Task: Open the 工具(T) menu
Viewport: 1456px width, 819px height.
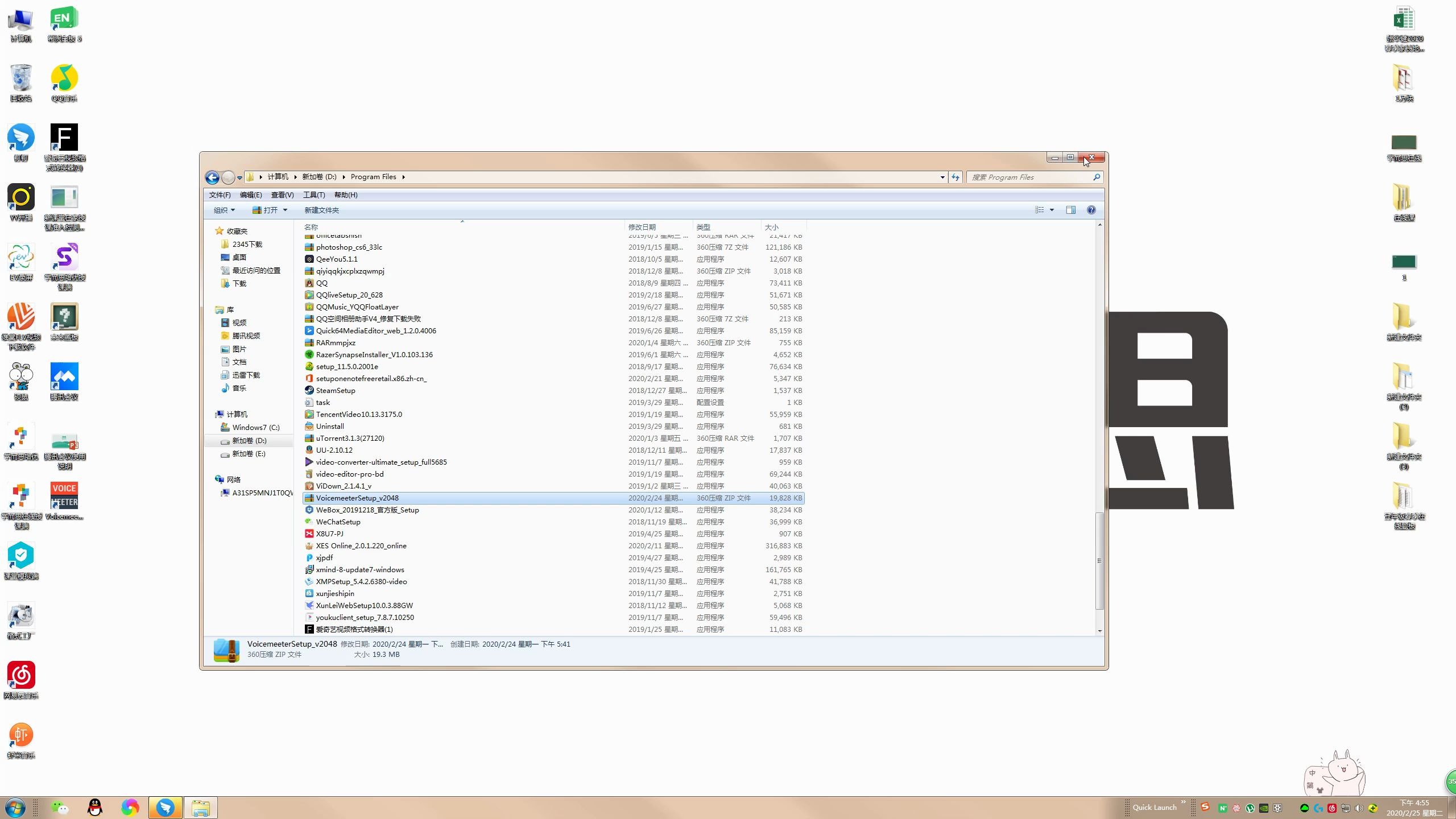Action: tap(313, 195)
